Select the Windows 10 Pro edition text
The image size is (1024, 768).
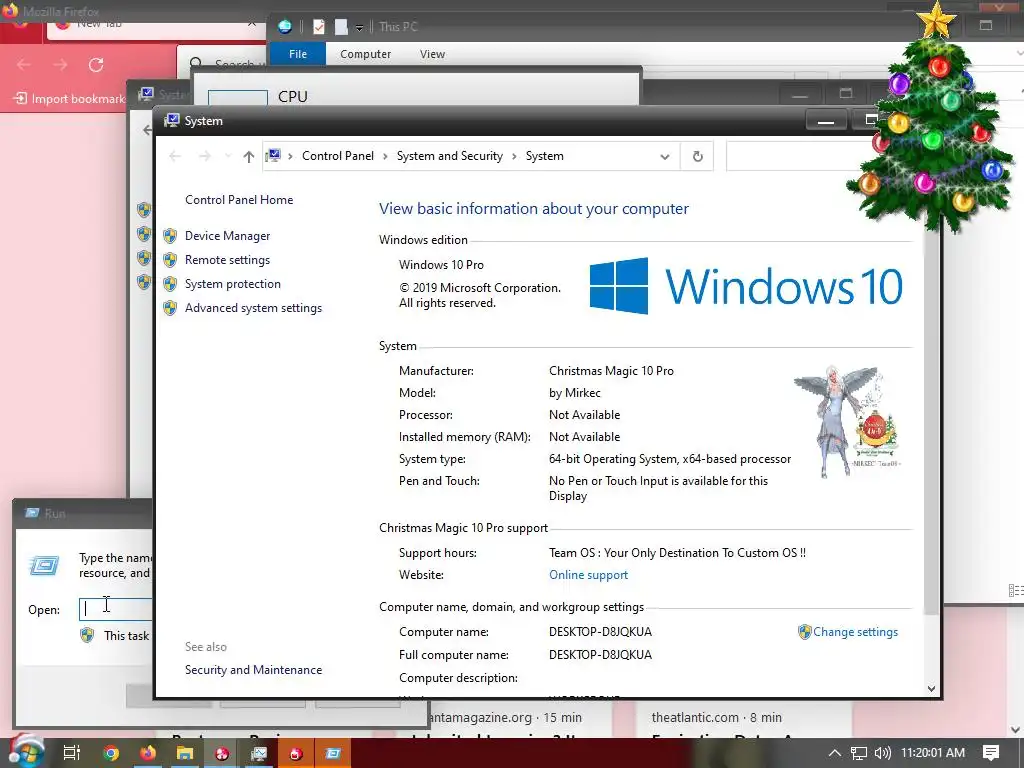pos(441,265)
